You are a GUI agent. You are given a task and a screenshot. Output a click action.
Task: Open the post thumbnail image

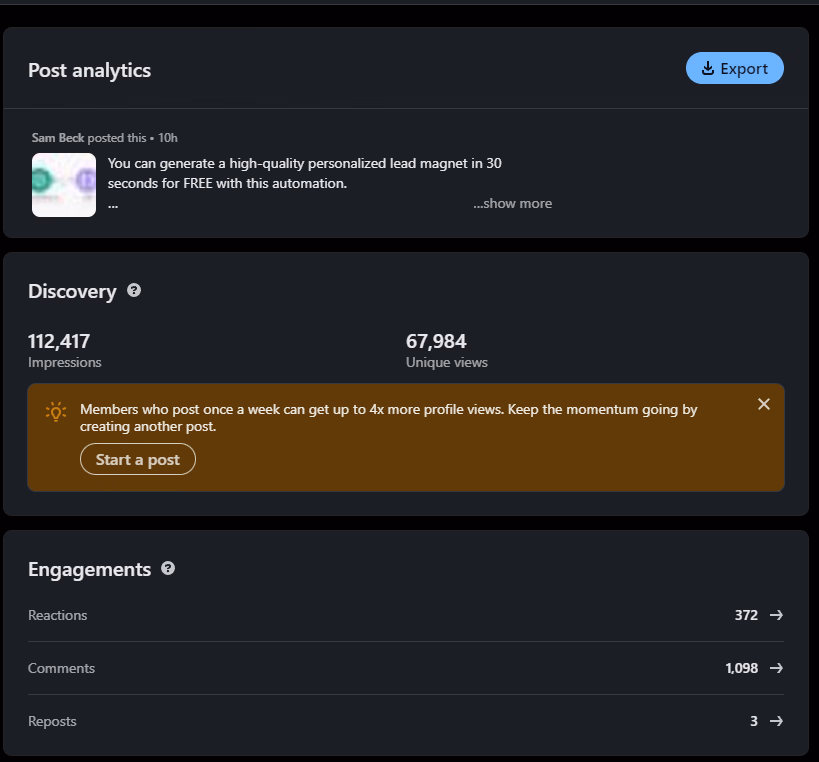(x=64, y=185)
